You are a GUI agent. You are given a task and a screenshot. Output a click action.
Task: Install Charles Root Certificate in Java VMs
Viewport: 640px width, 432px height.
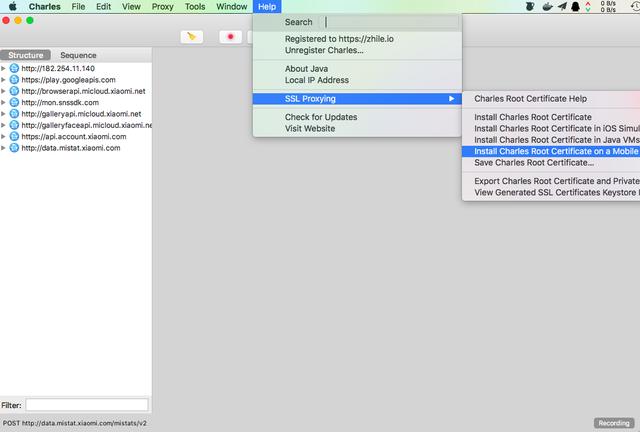coord(551,140)
